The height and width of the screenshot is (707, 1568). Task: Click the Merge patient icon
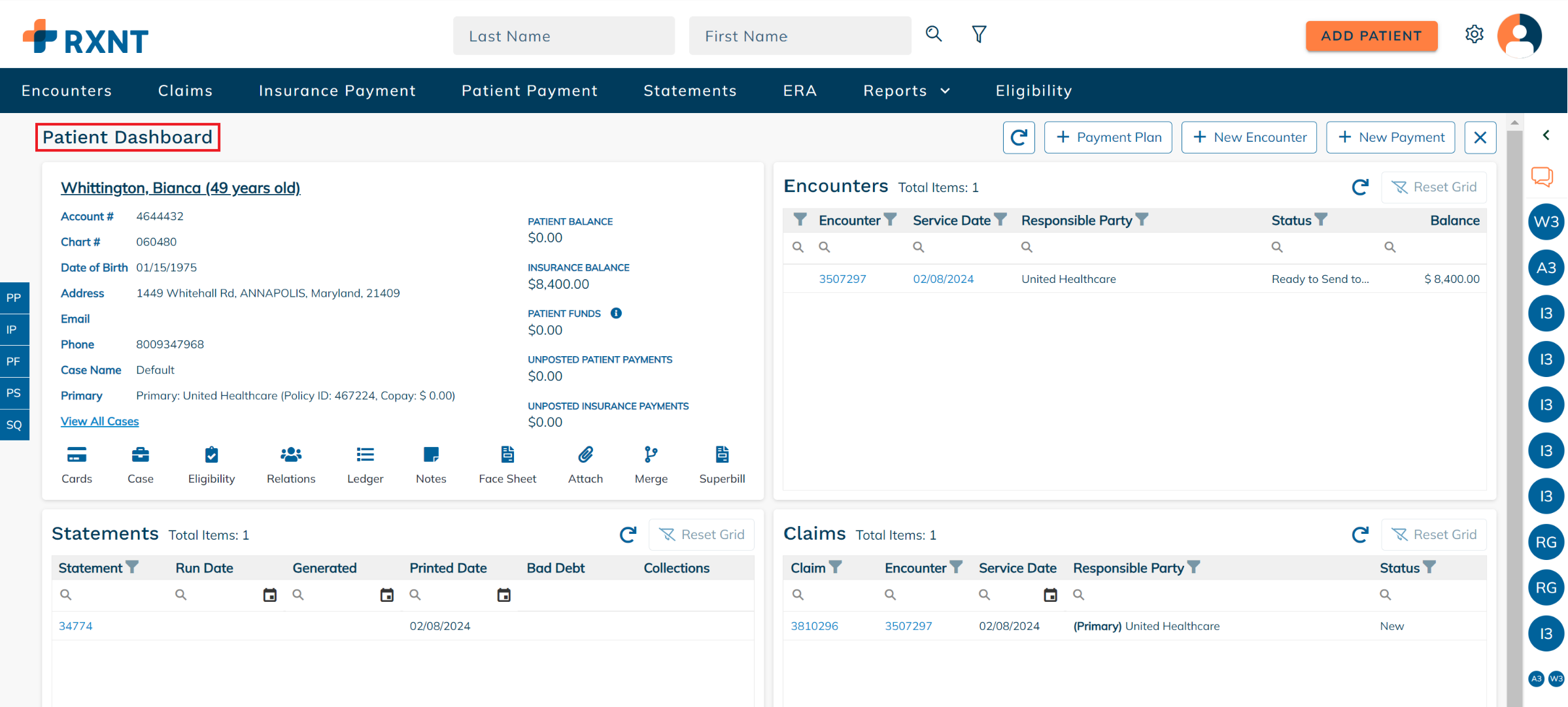pyautogui.click(x=651, y=455)
